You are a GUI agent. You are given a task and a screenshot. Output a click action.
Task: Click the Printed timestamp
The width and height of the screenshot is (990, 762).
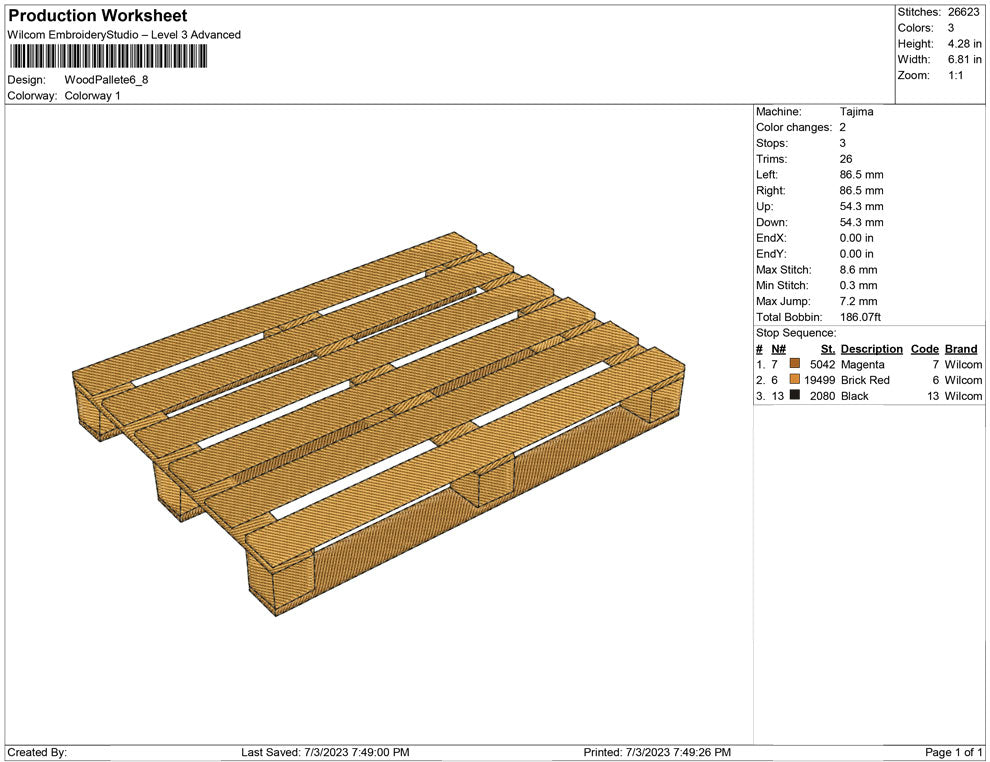657,752
